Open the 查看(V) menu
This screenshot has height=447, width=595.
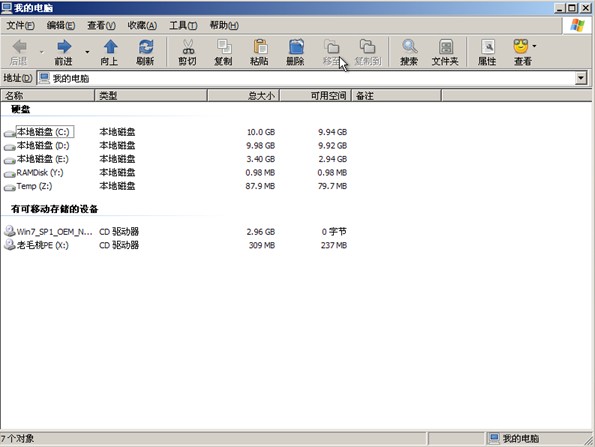tap(101, 25)
